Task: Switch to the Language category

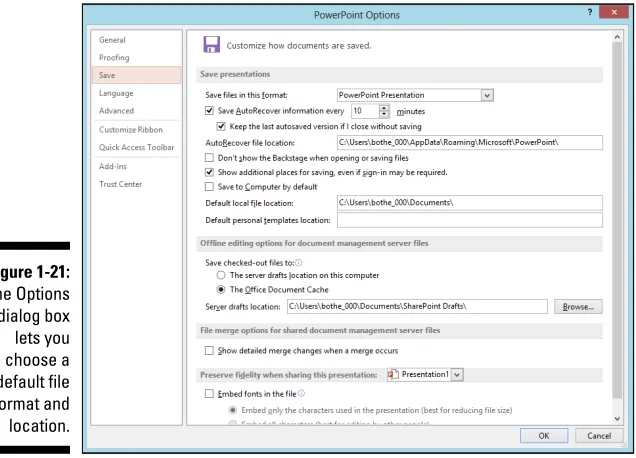Action: tap(136, 93)
